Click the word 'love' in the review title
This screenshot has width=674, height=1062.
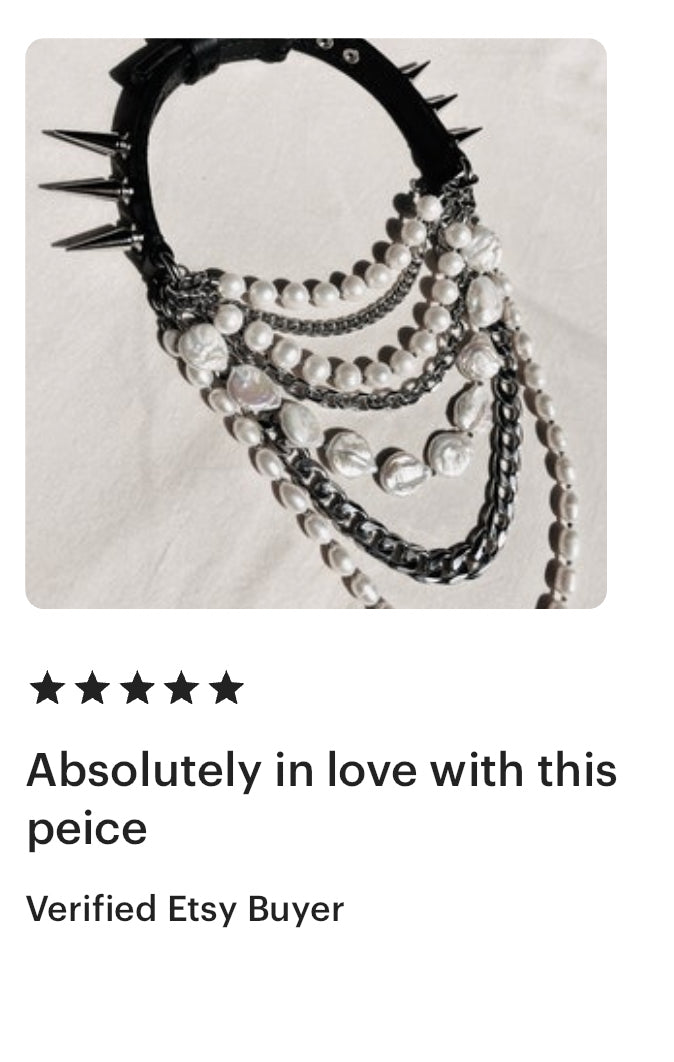[x=371, y=771]
